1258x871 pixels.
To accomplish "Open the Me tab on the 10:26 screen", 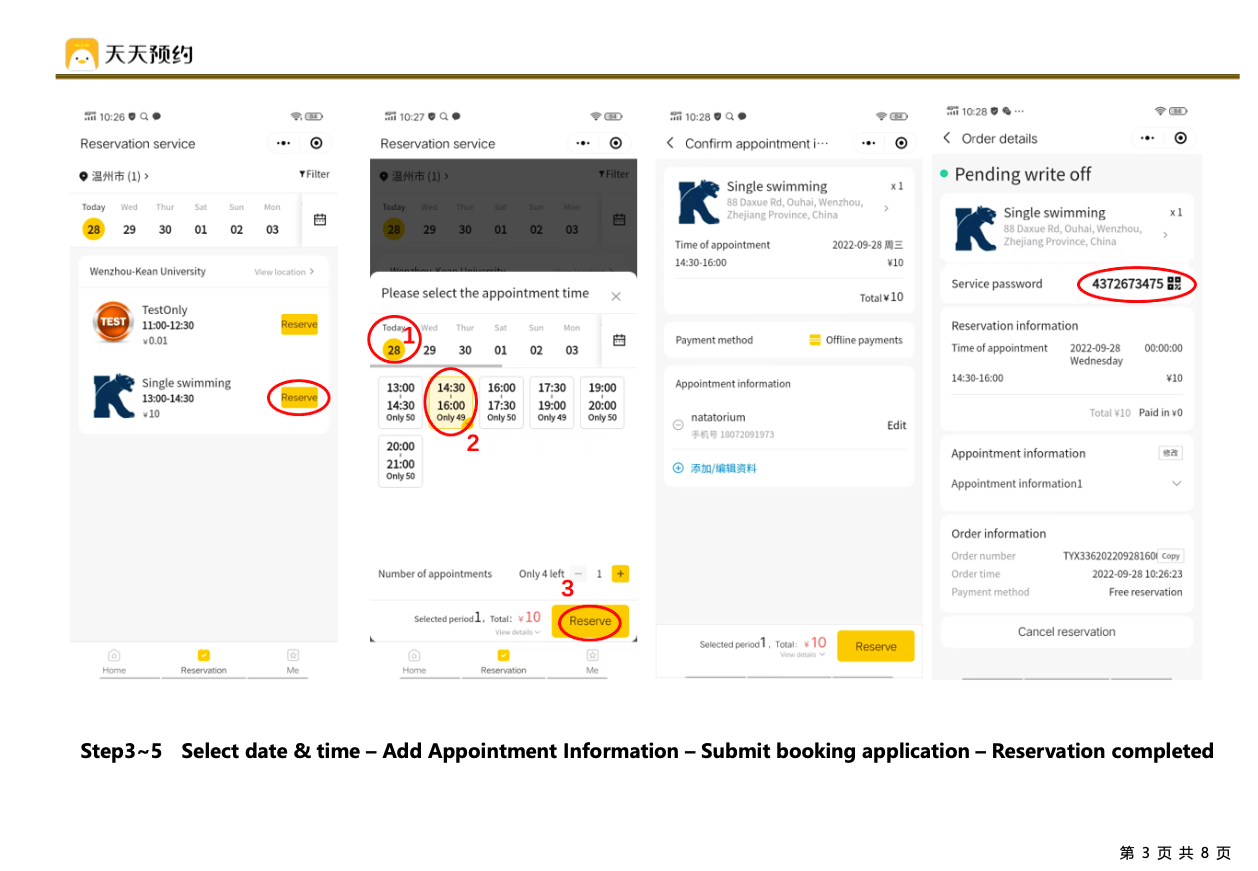I will tap(293, 661).
